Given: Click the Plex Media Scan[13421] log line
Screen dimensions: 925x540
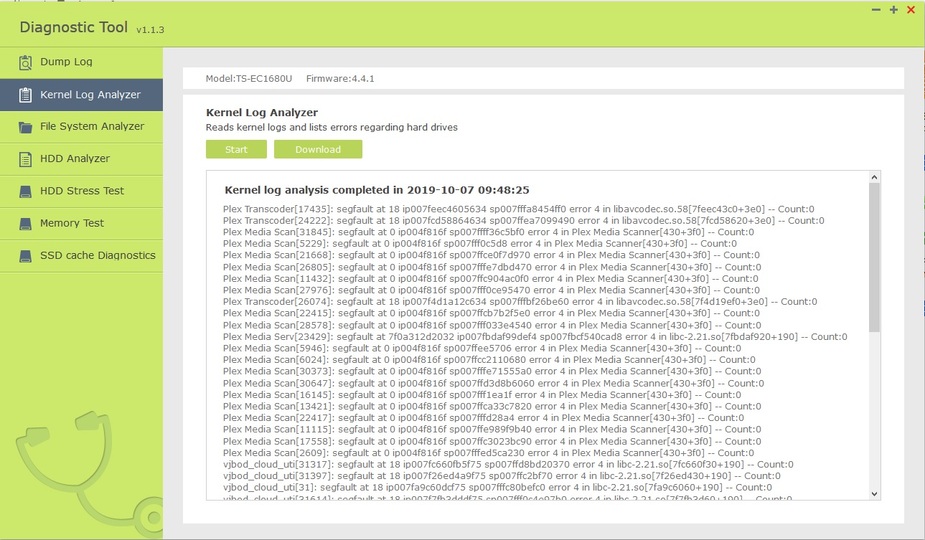Looking at the screenshot, I should [492, 407].
